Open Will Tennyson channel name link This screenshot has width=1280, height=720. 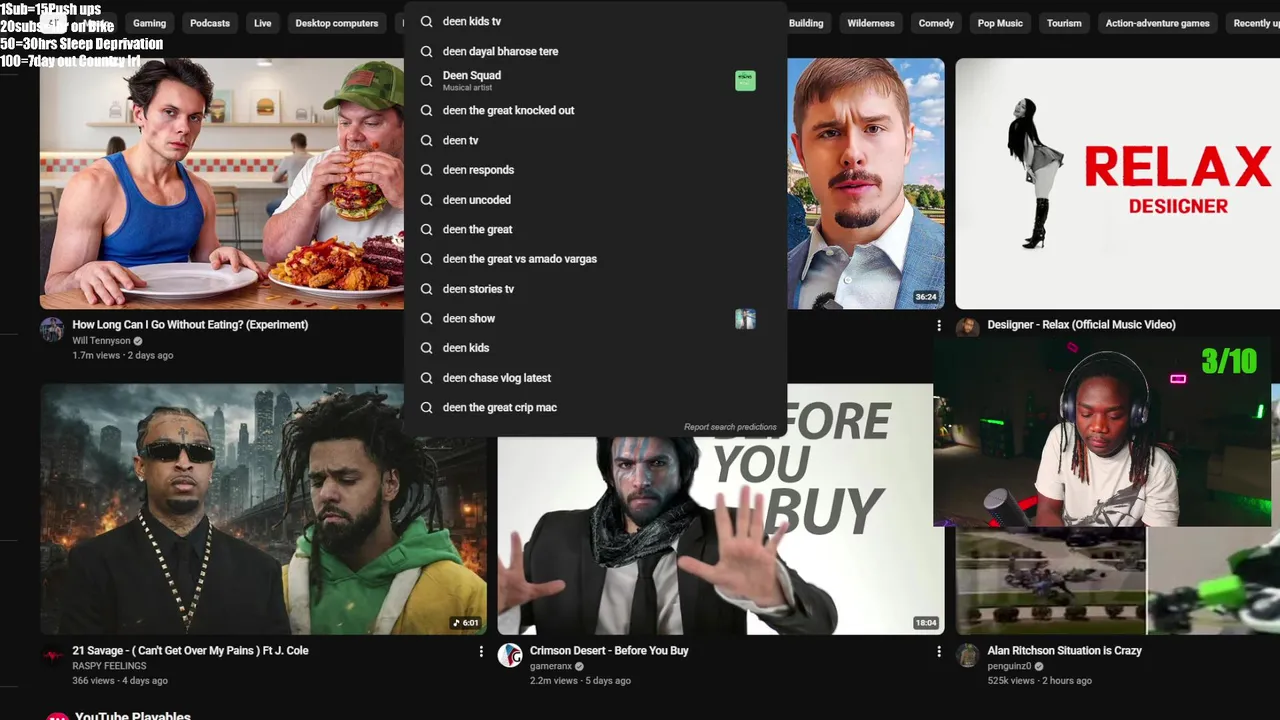coord(101,341)
